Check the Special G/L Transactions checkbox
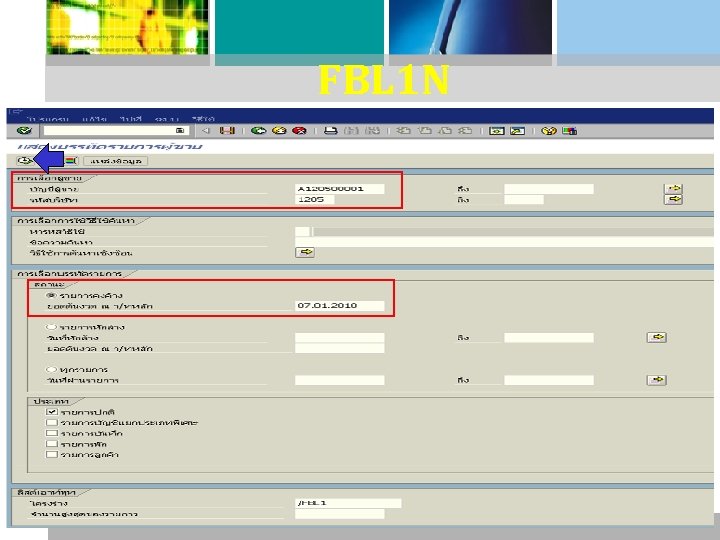Viewport: 720px width, 540px height. pos(52,422)
